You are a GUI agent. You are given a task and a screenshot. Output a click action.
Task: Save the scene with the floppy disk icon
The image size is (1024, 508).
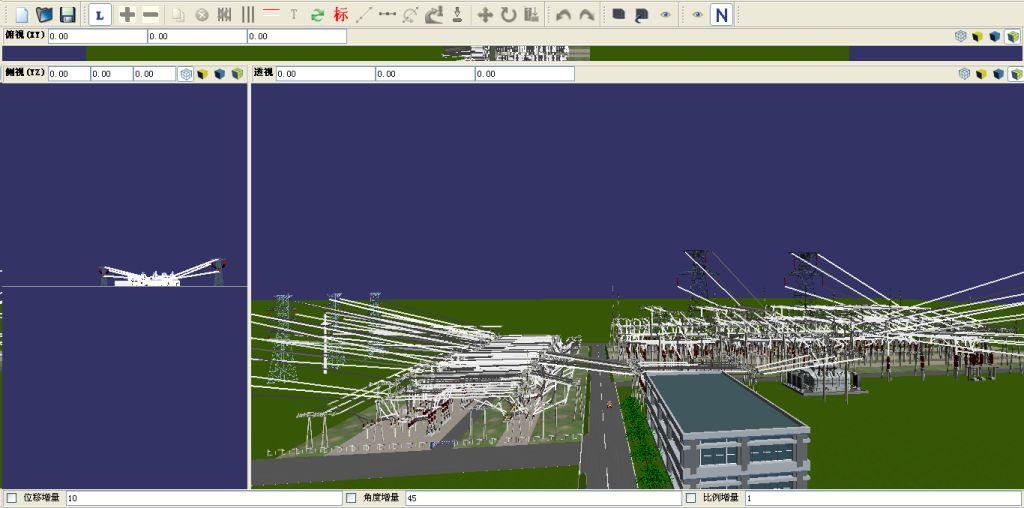tap(67, 15)
